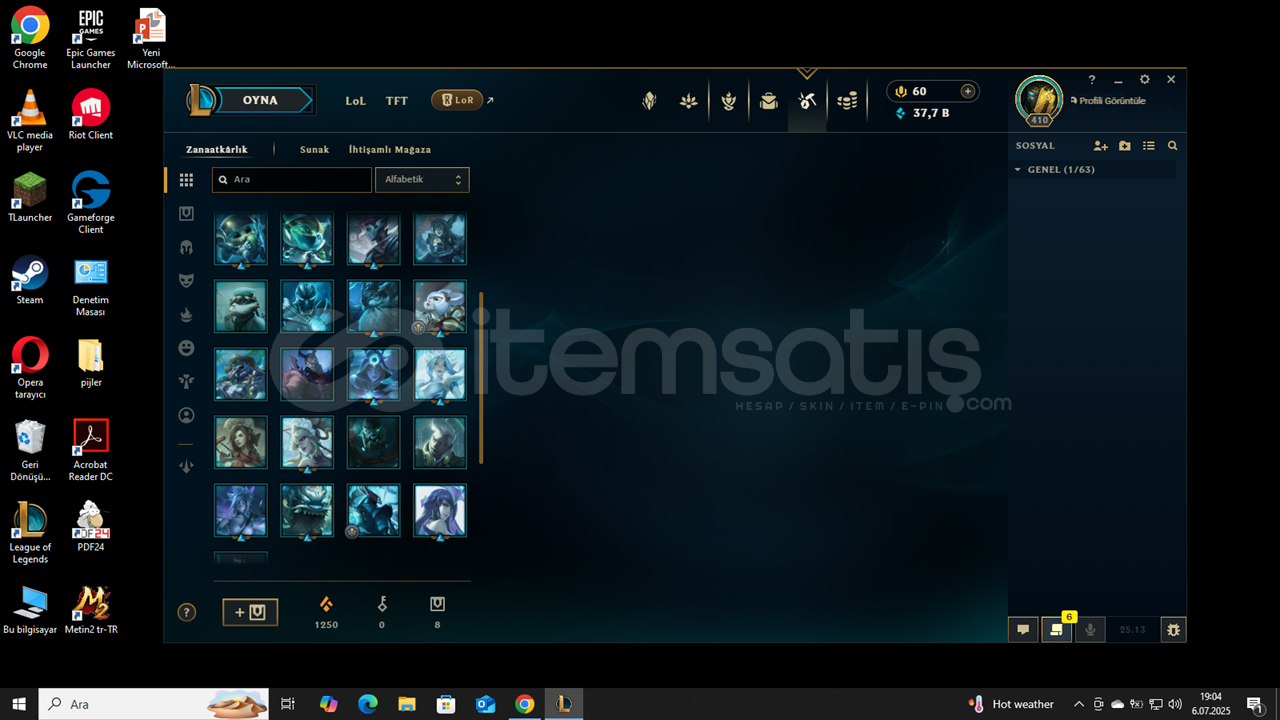Viewport: 1280px width, 720px height.
Task: Open the reroll/disenchant arrow icon below divider
Action: pos(186,466)
